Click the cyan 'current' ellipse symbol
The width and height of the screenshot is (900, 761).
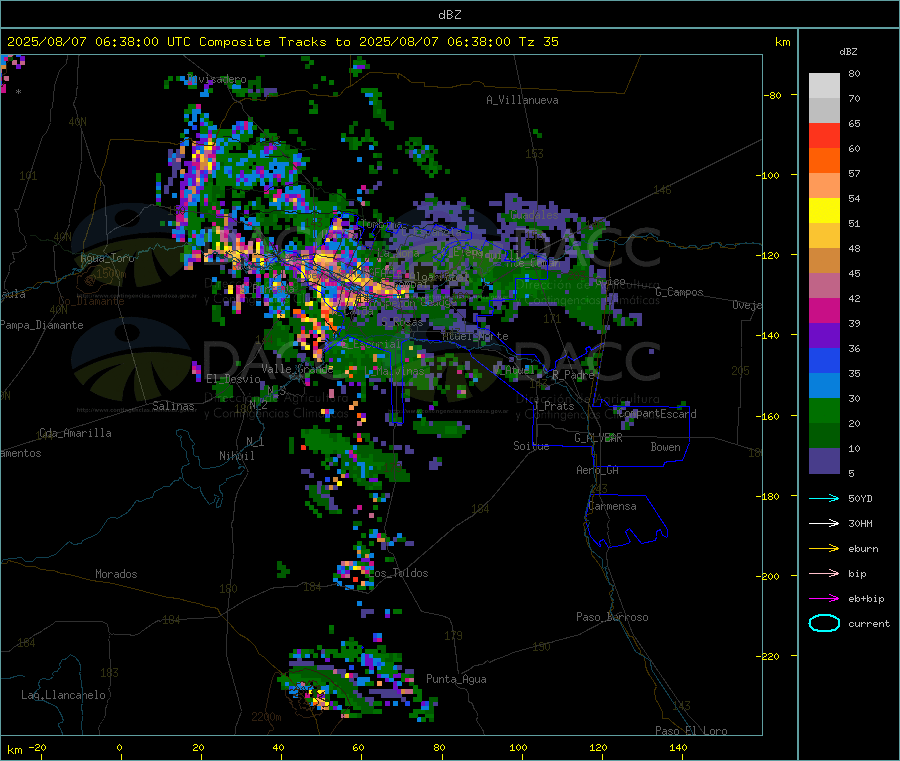824,623
